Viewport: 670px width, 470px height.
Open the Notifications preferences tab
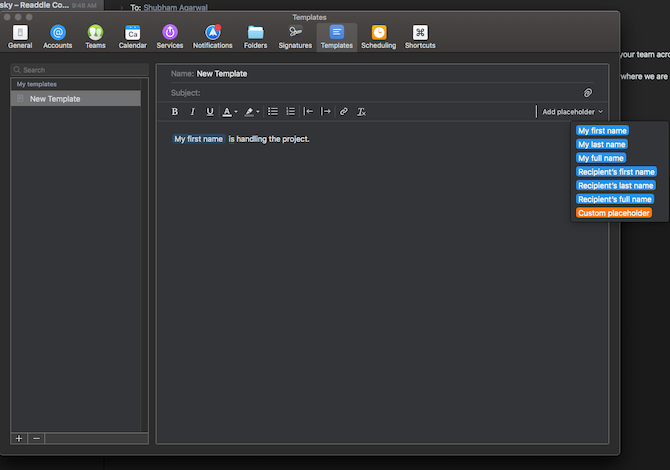[x=212, y=37]
